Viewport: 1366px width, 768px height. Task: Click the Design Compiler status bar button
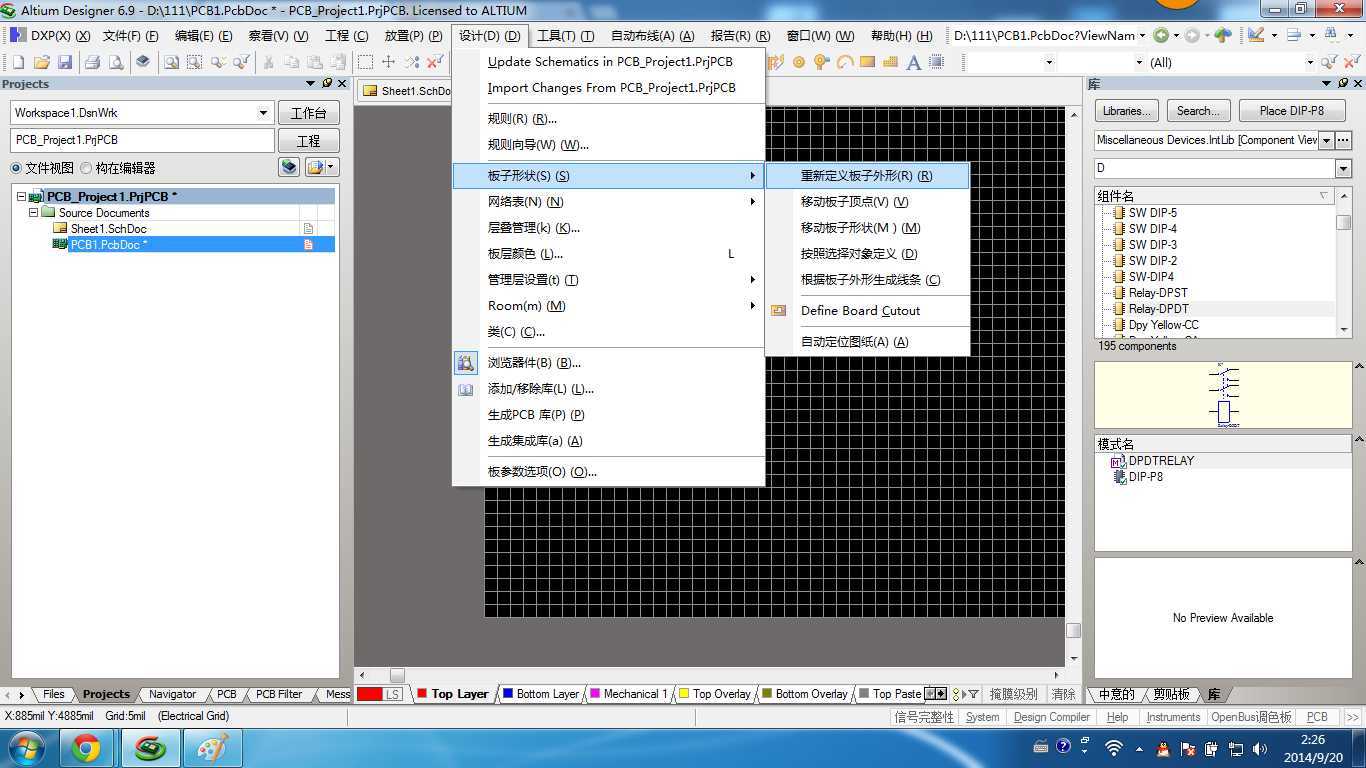pos(1051,717)
